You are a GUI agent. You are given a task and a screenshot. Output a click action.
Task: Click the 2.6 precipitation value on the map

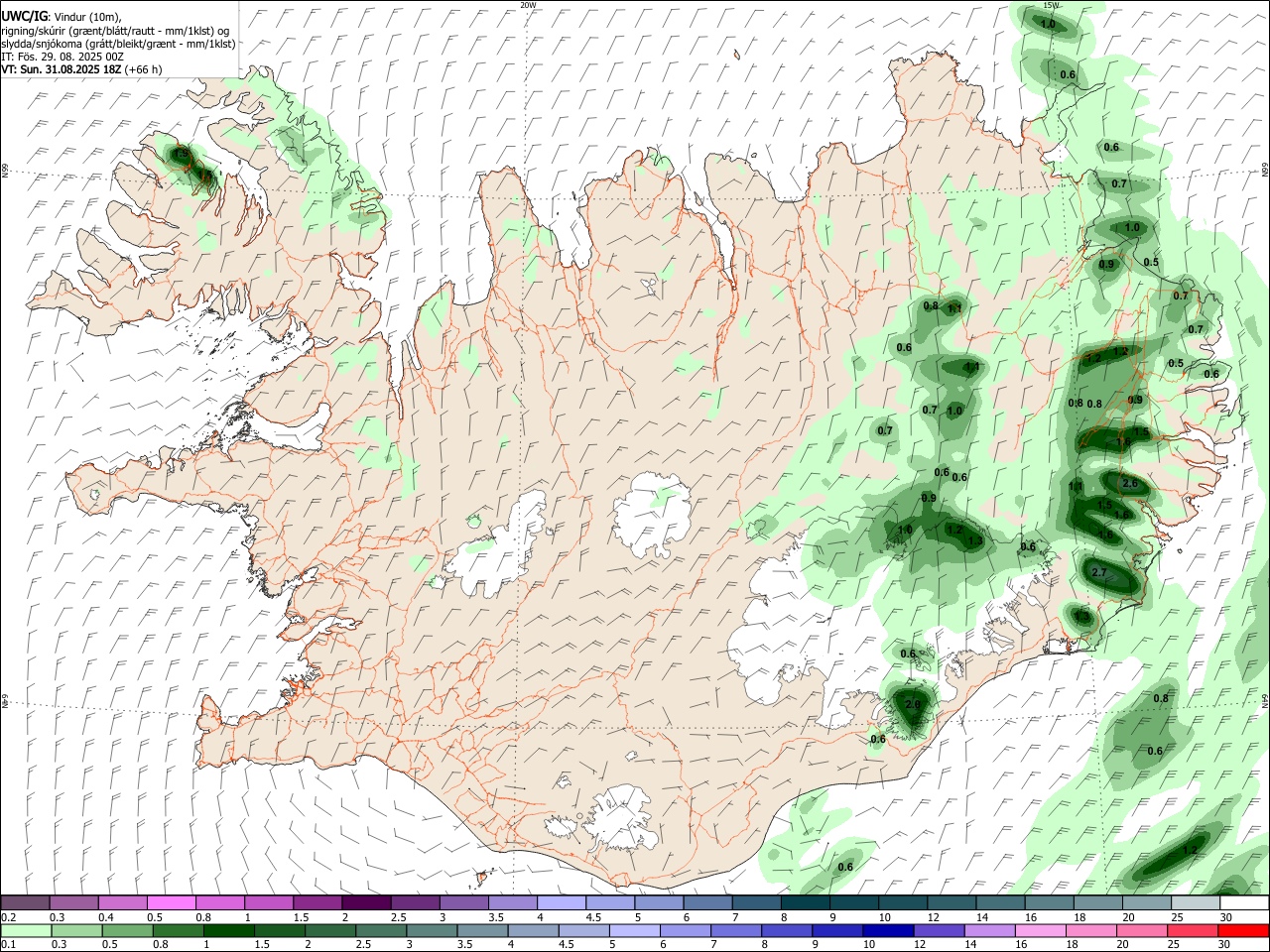coord(1129,483)
